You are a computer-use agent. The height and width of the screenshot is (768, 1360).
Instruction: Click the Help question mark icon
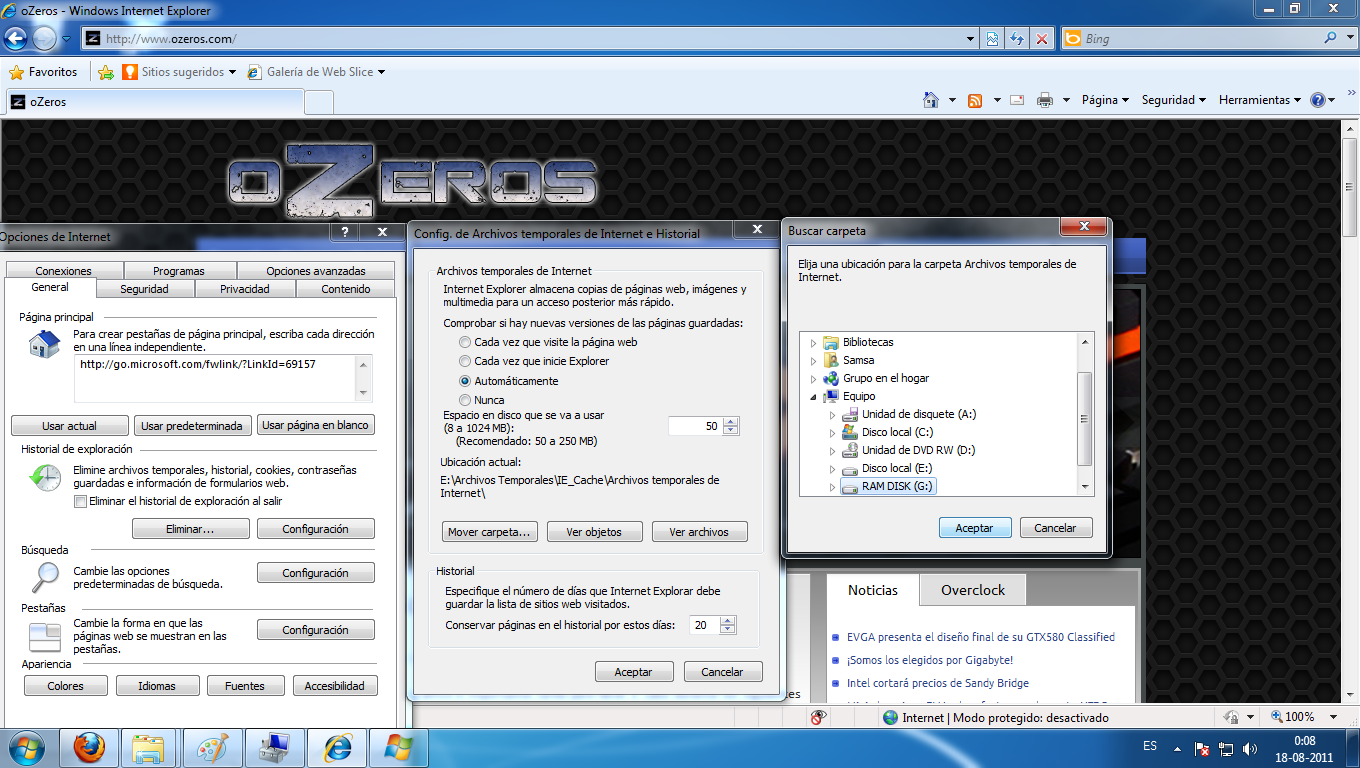click(x=1317, y=100)
